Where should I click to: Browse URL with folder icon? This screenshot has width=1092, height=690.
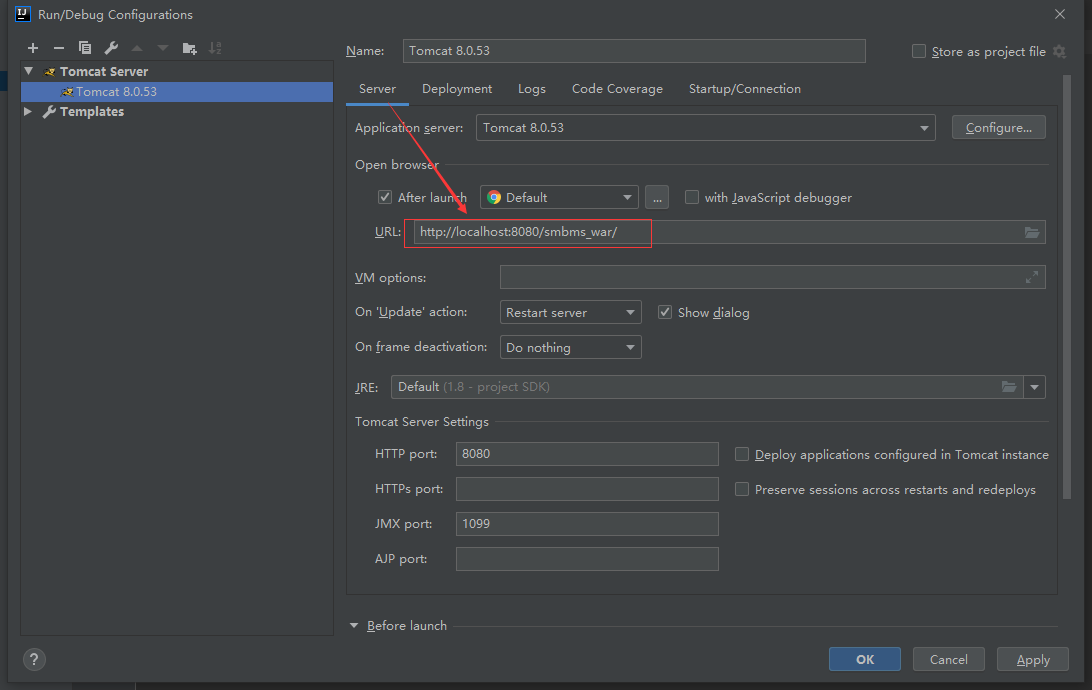(1031, 232)
